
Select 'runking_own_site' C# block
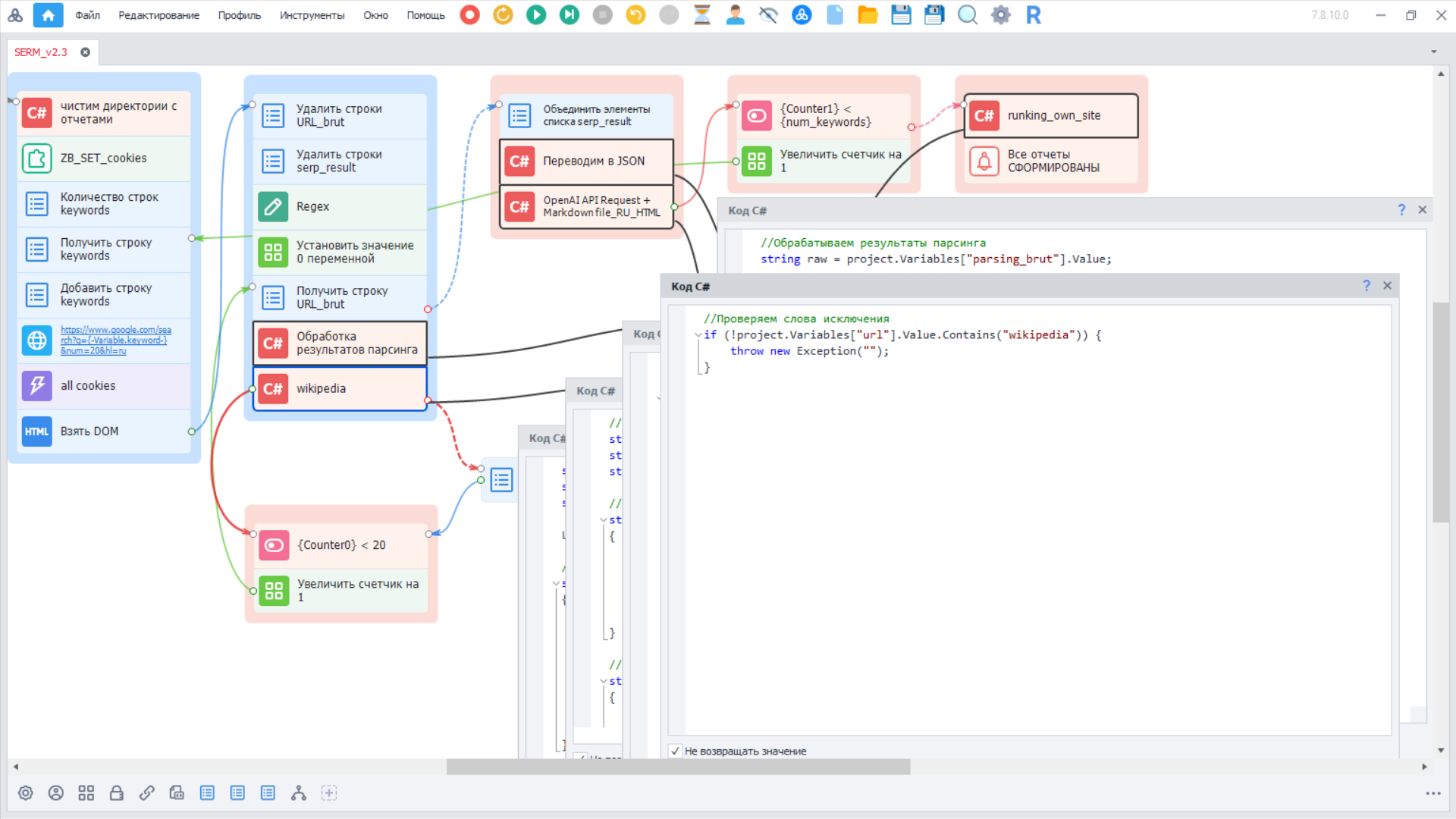click(1051, 115)
